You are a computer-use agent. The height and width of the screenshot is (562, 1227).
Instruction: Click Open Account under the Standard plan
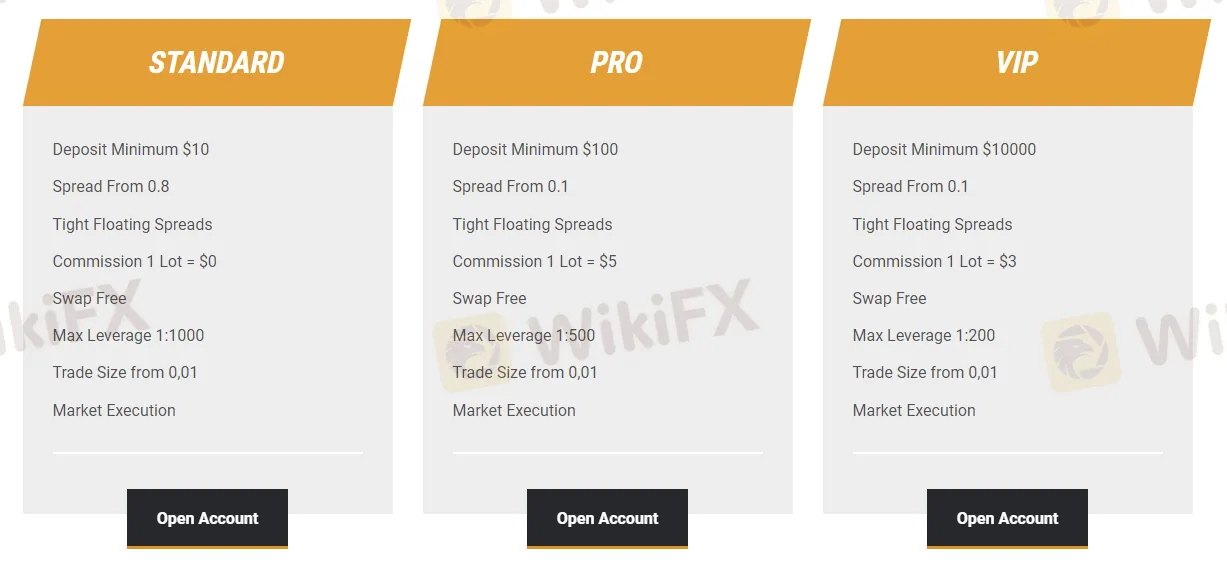click(207, 518)
